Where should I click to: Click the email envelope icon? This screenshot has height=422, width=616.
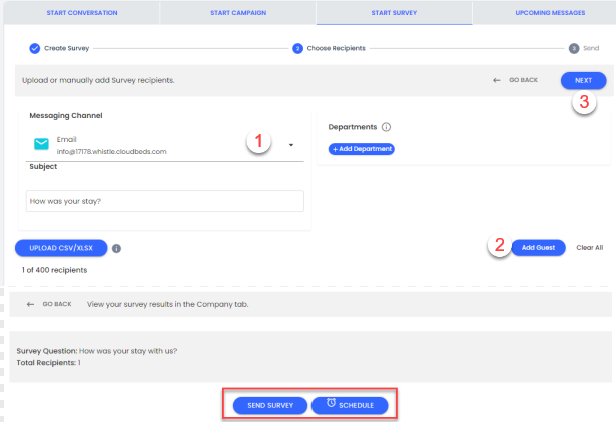tap(41, 144)
